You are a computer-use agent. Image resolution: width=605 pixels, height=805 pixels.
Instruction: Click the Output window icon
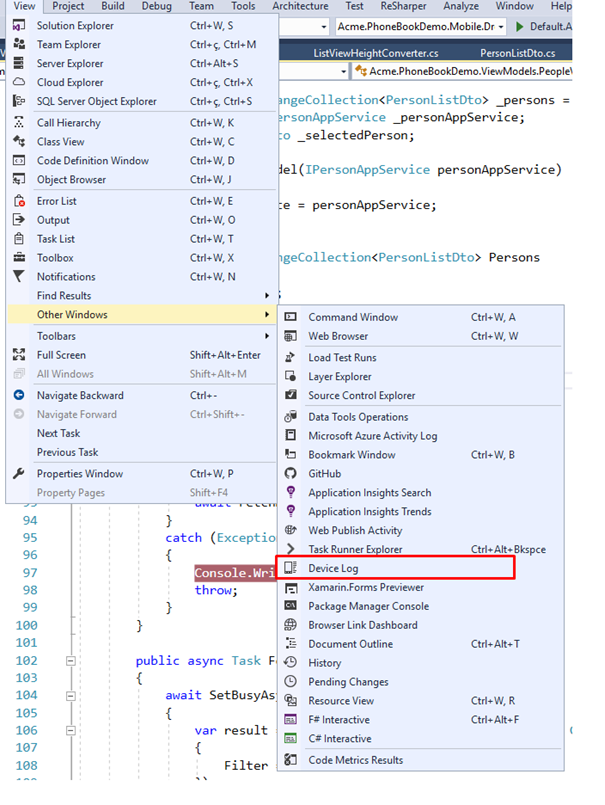(19, 220)
